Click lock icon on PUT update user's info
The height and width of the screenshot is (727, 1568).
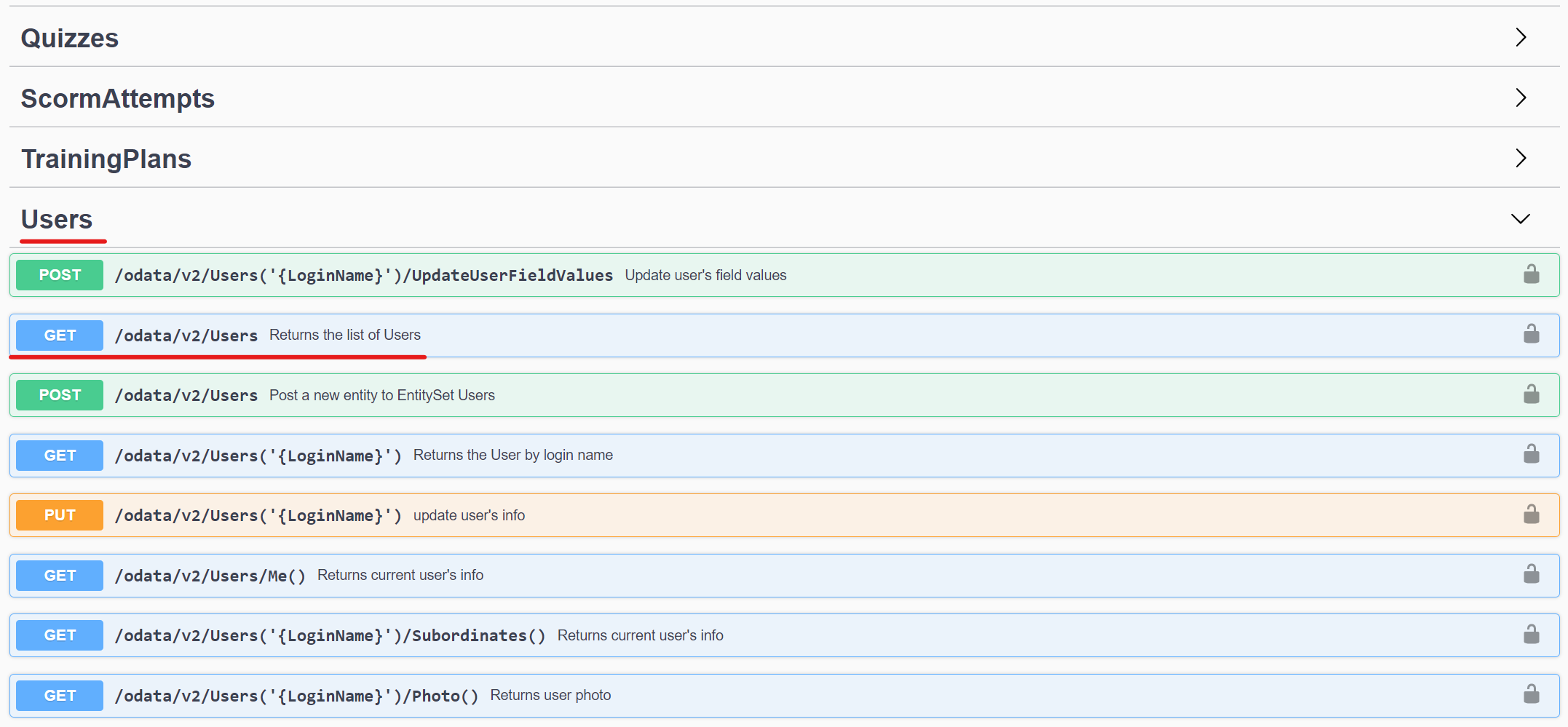(1531, 515)
